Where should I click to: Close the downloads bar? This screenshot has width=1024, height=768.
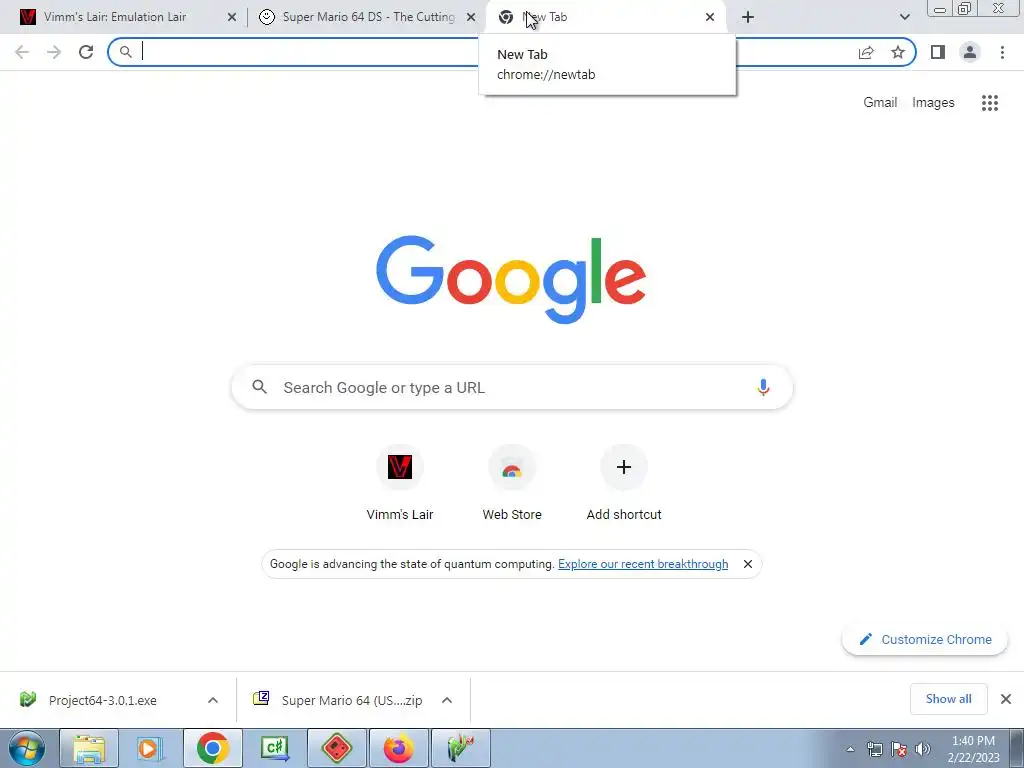click(1006, 699)
